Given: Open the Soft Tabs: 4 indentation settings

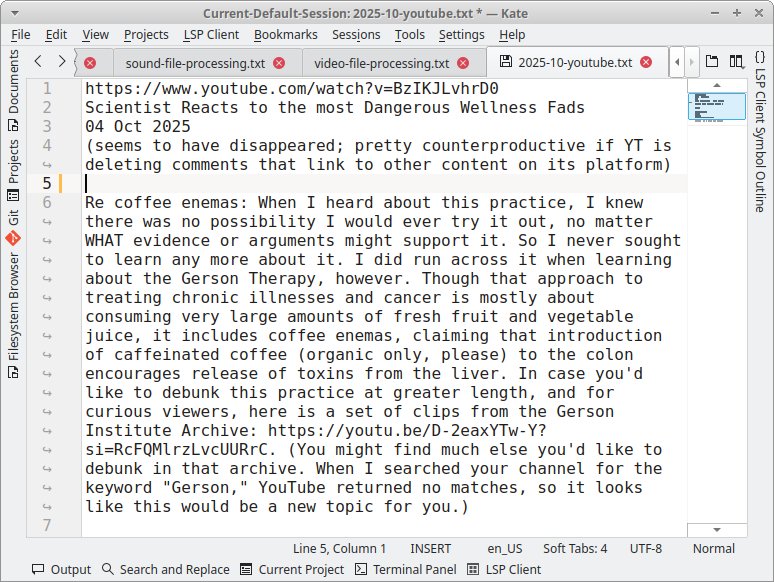Looking at the screenshot, I should point(575,548).
